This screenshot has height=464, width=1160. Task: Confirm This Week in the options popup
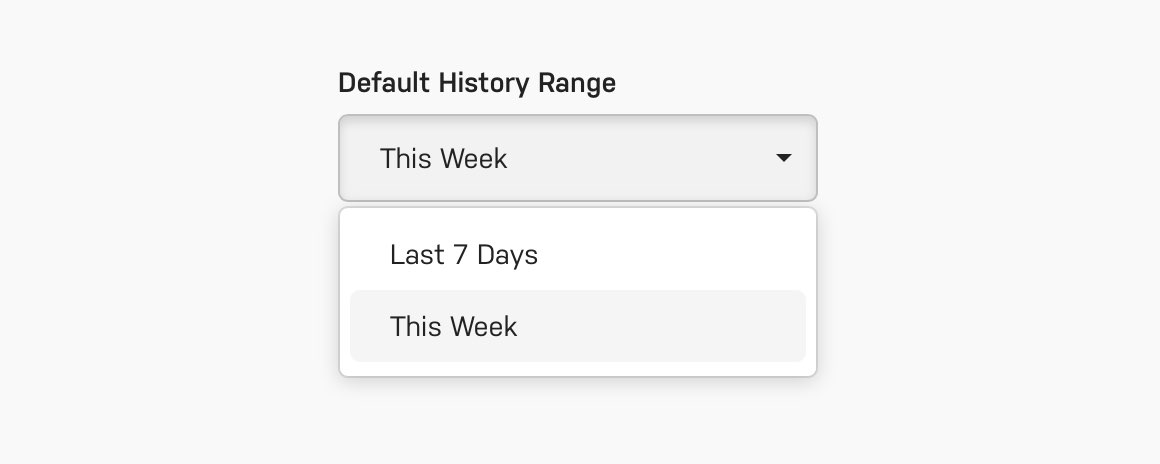point(578,326)
